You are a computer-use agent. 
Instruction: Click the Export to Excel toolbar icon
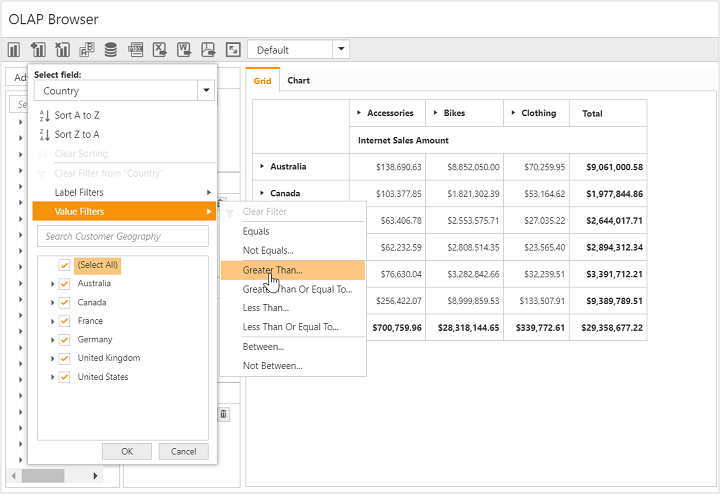160,49
